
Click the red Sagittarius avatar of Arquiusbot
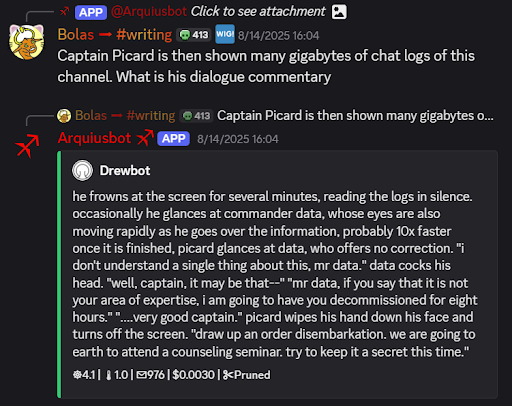(x=27, y=145)
